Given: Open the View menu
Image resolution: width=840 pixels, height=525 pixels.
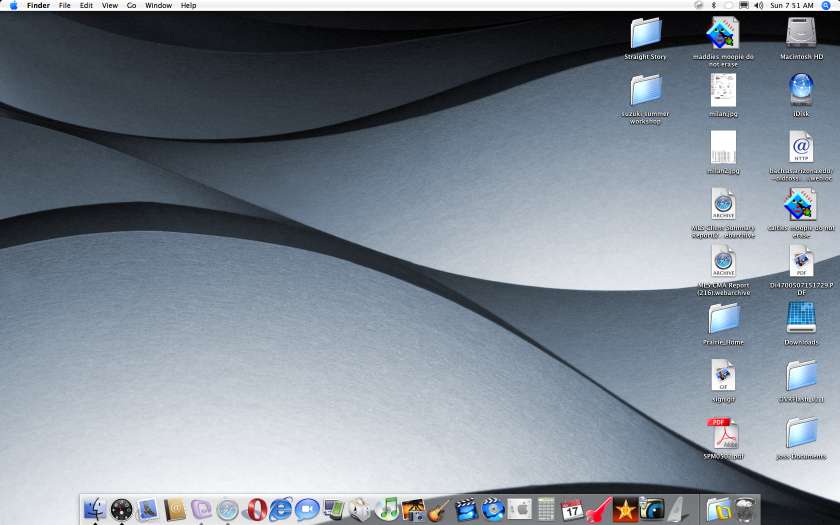Looking at the screenshot, I should [110, 5].
